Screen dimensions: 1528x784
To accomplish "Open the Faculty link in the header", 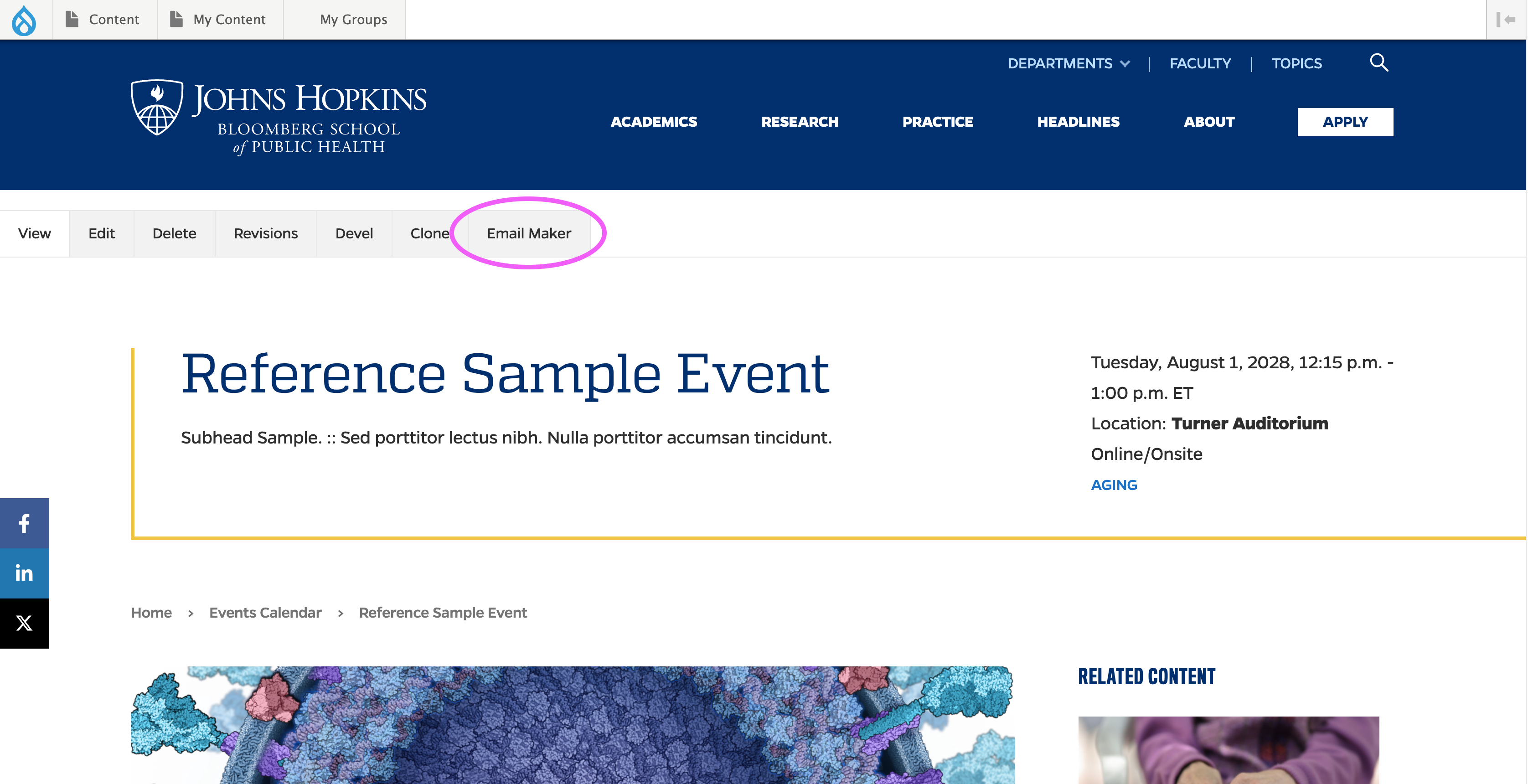I will (1199, 63).
